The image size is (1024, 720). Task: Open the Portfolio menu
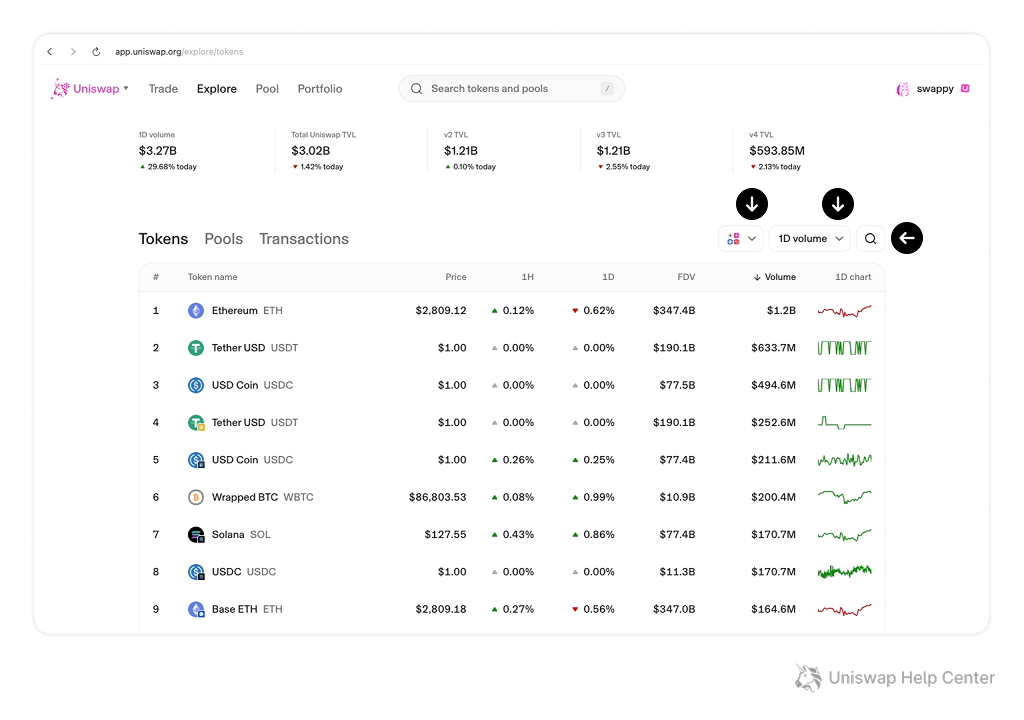click(320, 89)
